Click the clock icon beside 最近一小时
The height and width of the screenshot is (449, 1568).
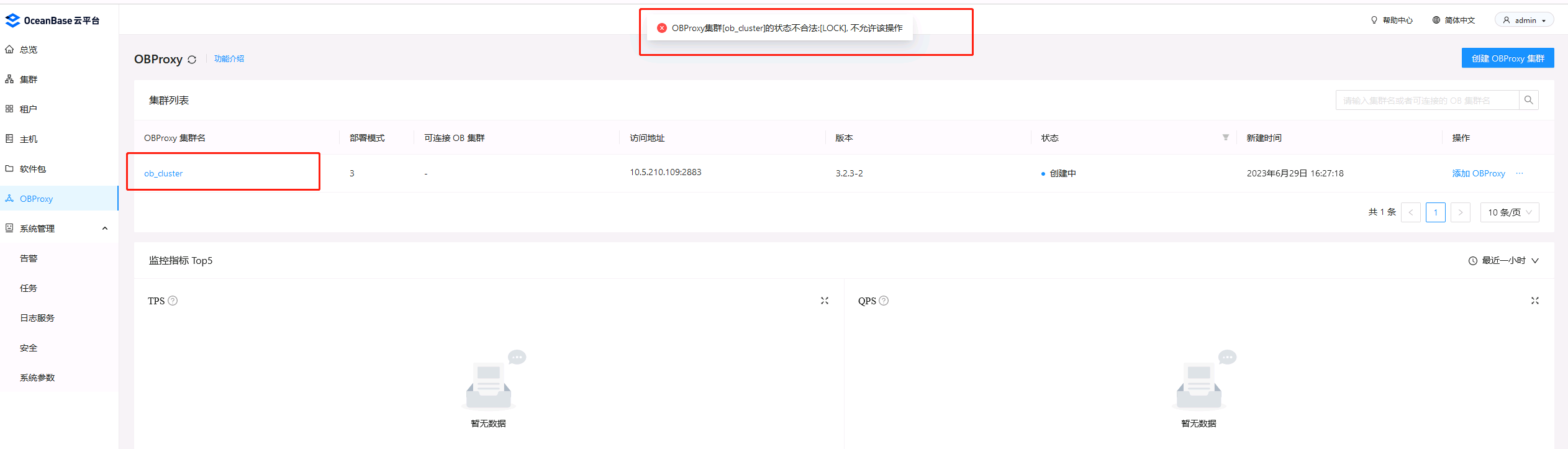[1472, 261]
